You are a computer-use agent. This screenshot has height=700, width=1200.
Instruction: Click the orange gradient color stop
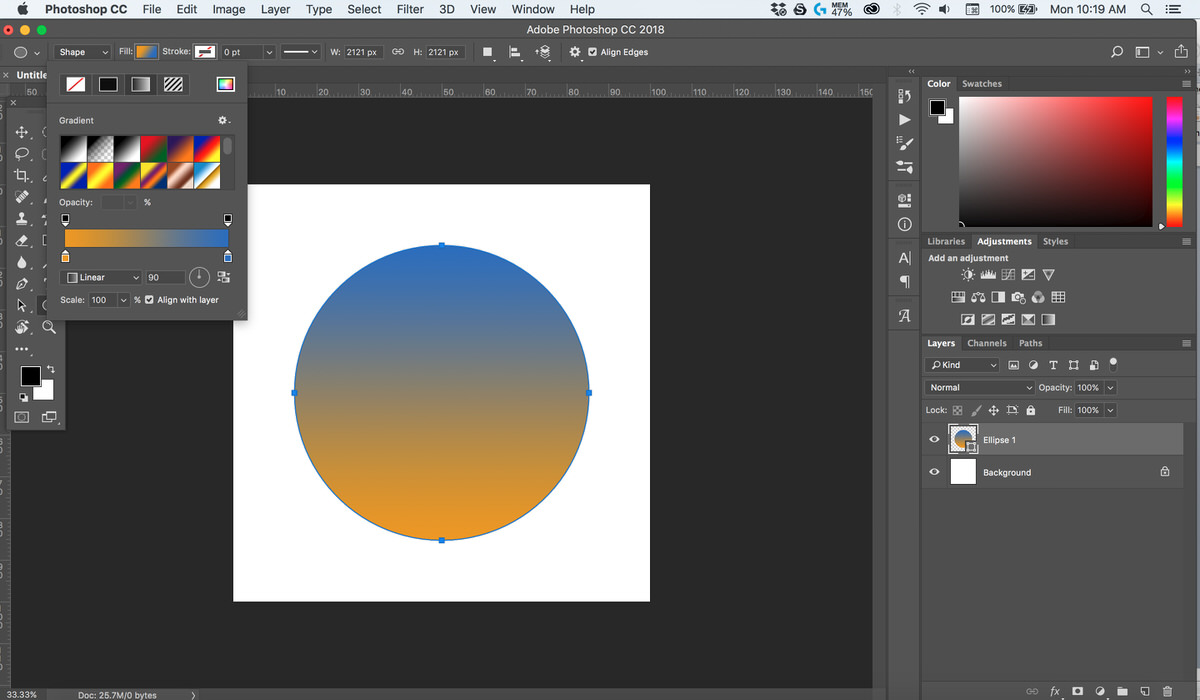pyautogui.click(x=65, y=258)
